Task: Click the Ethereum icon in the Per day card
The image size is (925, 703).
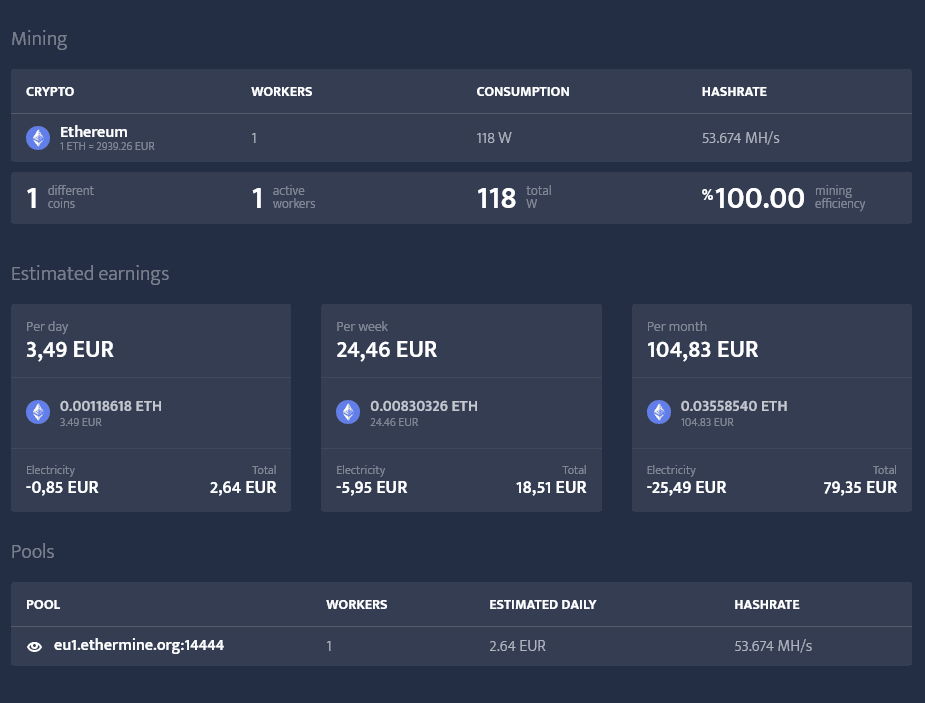Action: click(38, 412)
